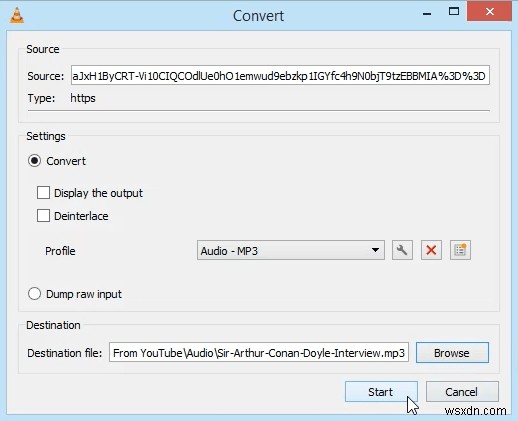Edit selected profile with wrench icon
The width and height of the screenshot is (518, 421).
click(402, 250)
